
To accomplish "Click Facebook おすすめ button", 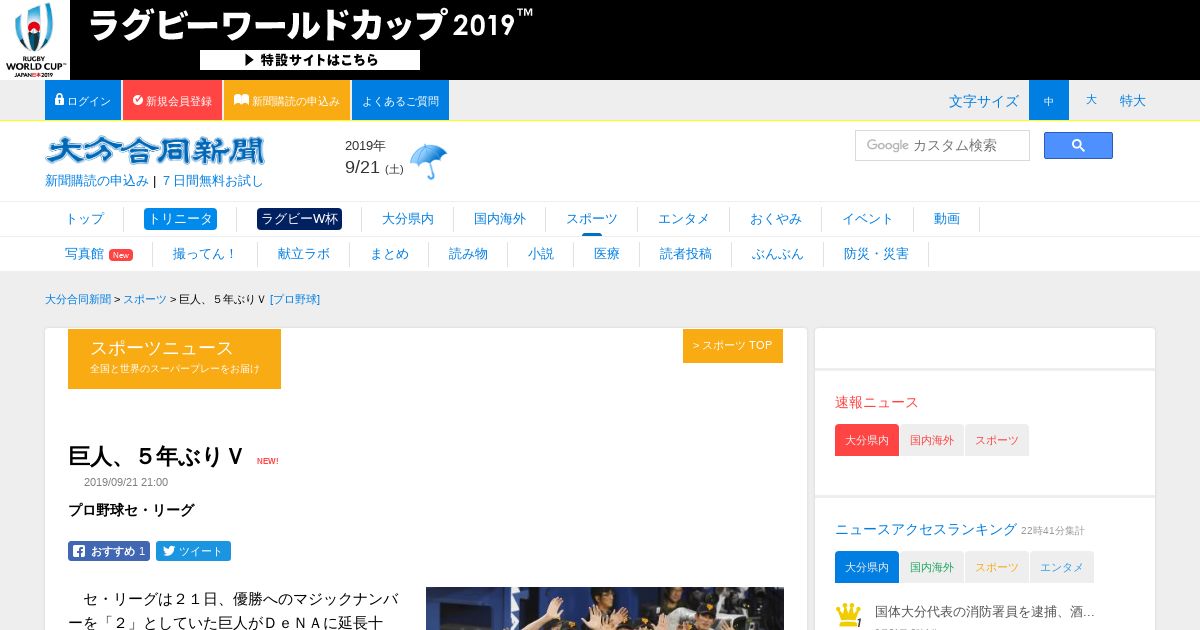I will (x=109, y=551).
